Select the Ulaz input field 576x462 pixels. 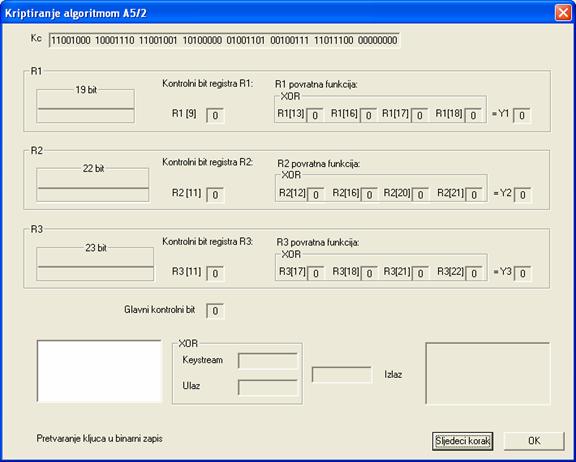(268, 387)
